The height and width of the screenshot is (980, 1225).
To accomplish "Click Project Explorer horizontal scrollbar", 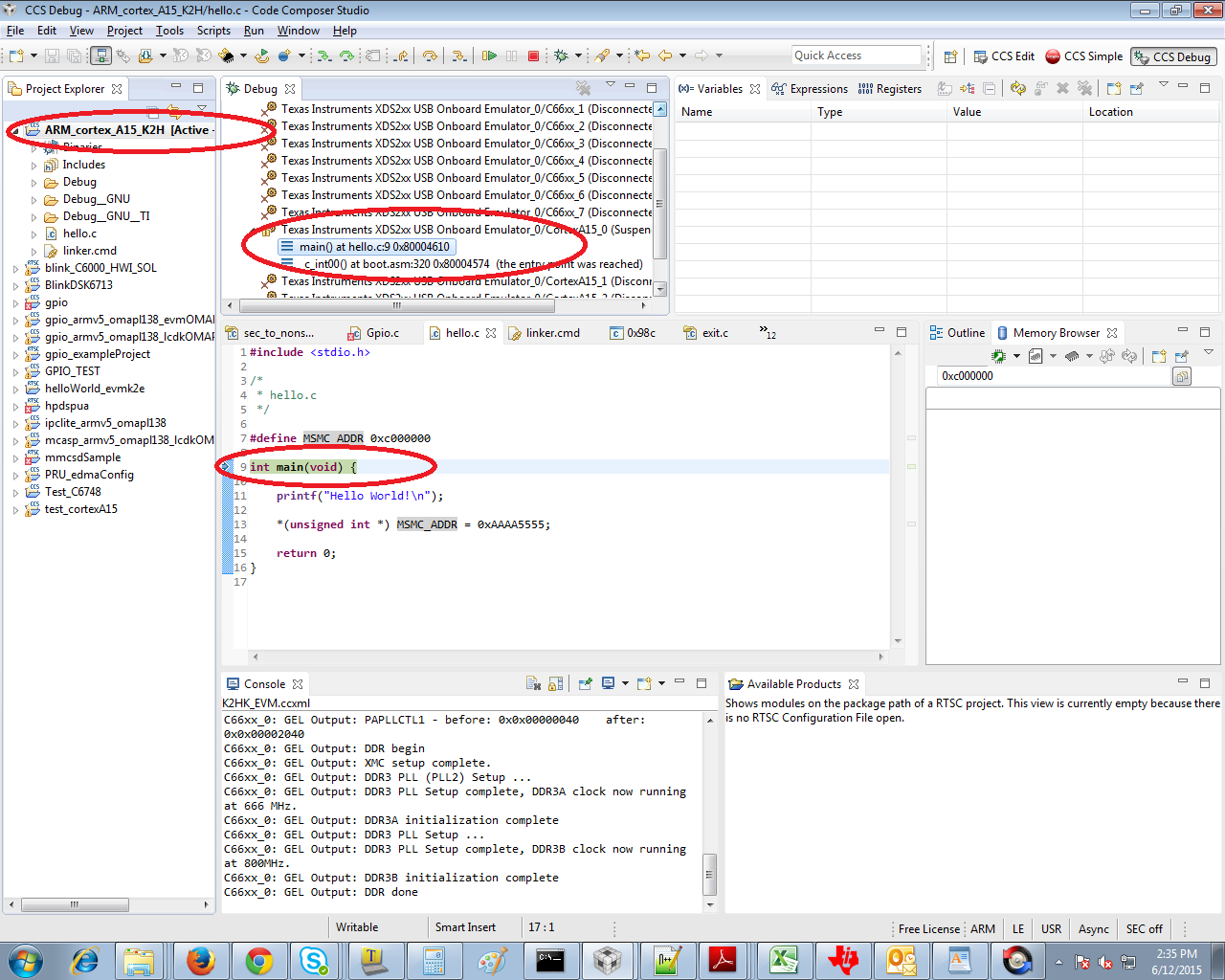I will (75, 904).
